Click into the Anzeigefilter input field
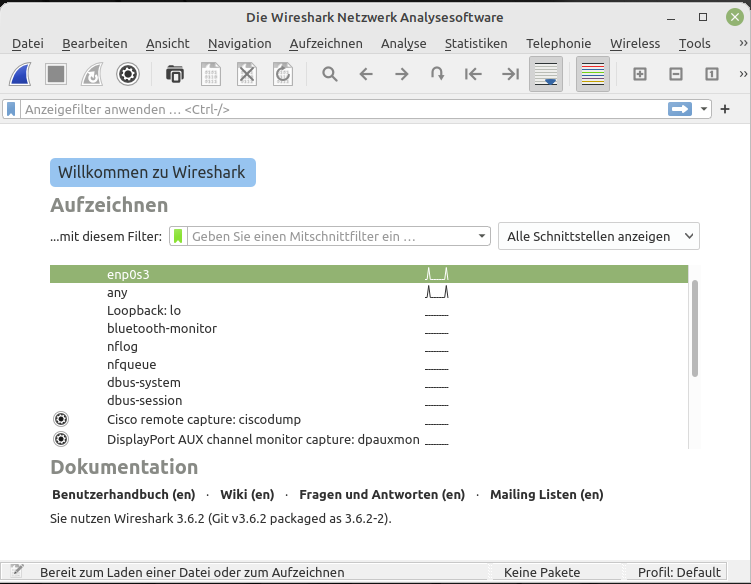 (x=343, y=109)
